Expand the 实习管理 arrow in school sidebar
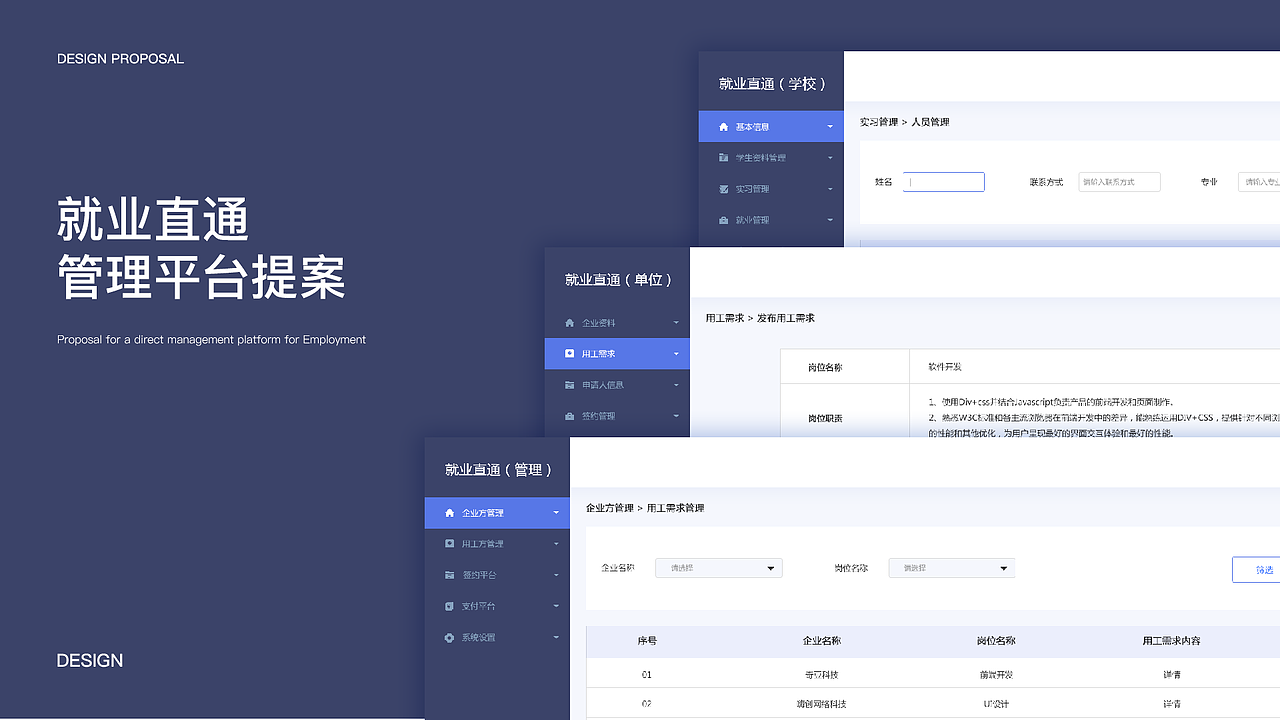 (830, 189)
